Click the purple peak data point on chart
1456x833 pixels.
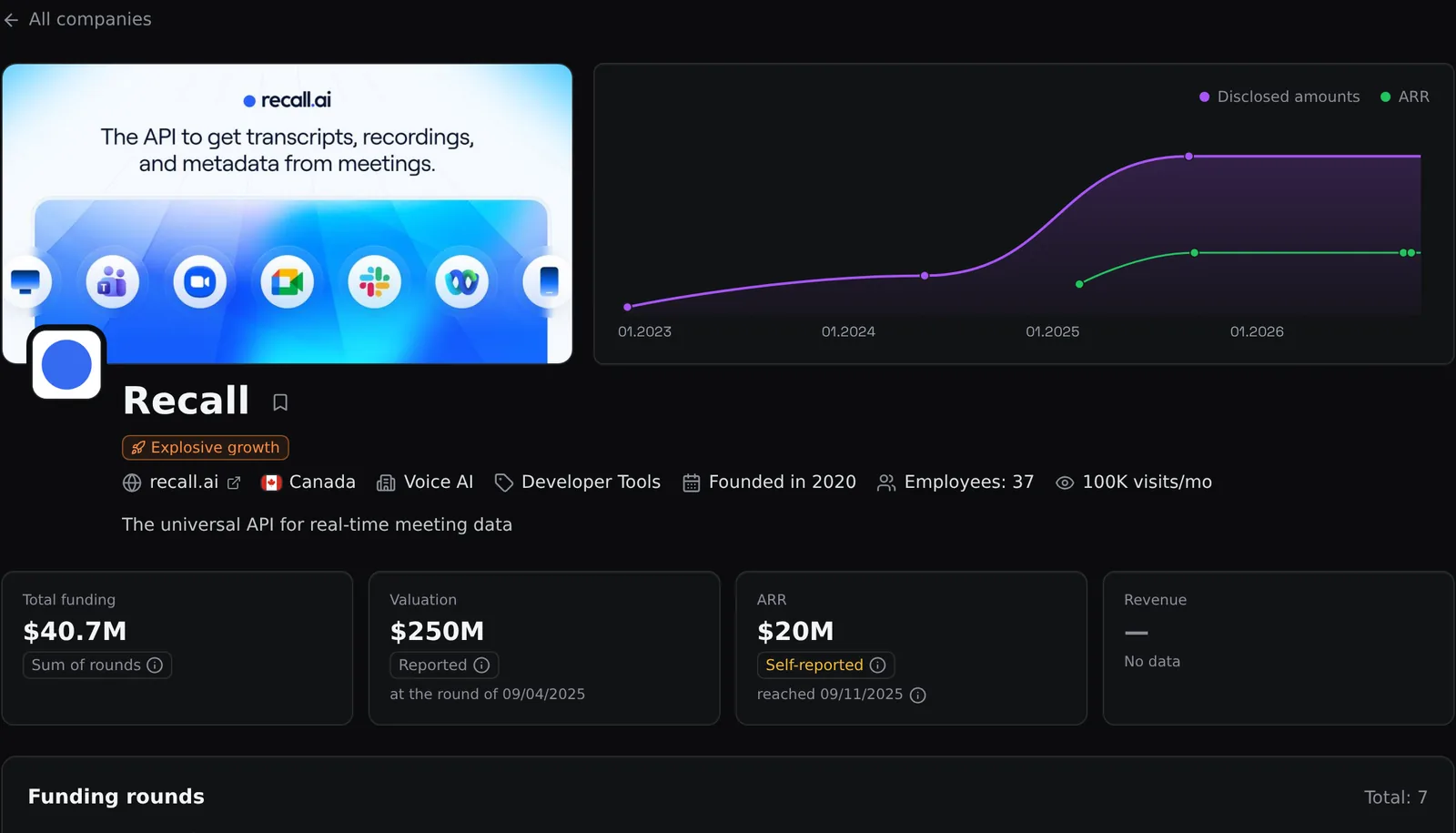tap(1188, 157)
